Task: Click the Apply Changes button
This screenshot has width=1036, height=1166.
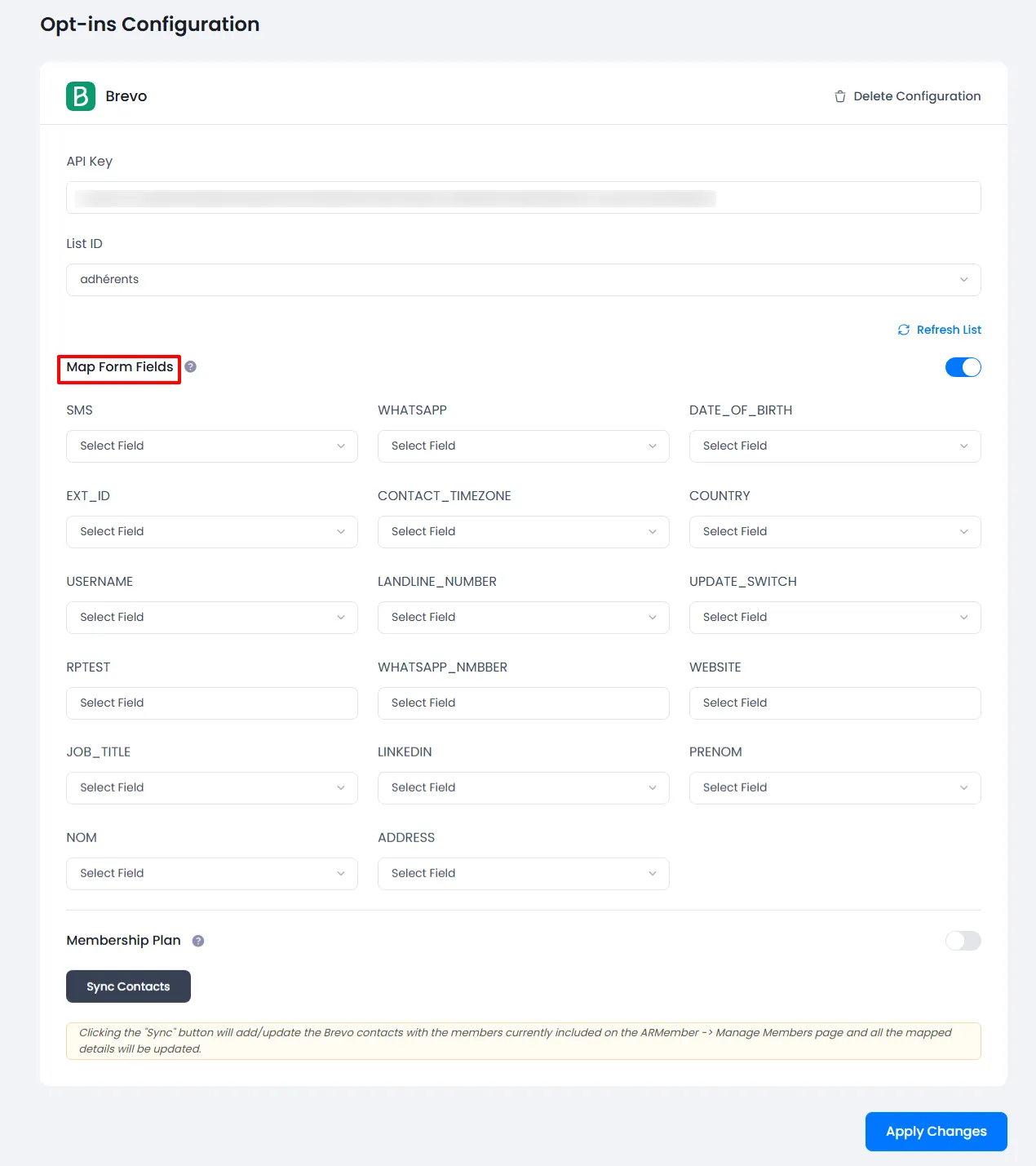Action: 936,1132
